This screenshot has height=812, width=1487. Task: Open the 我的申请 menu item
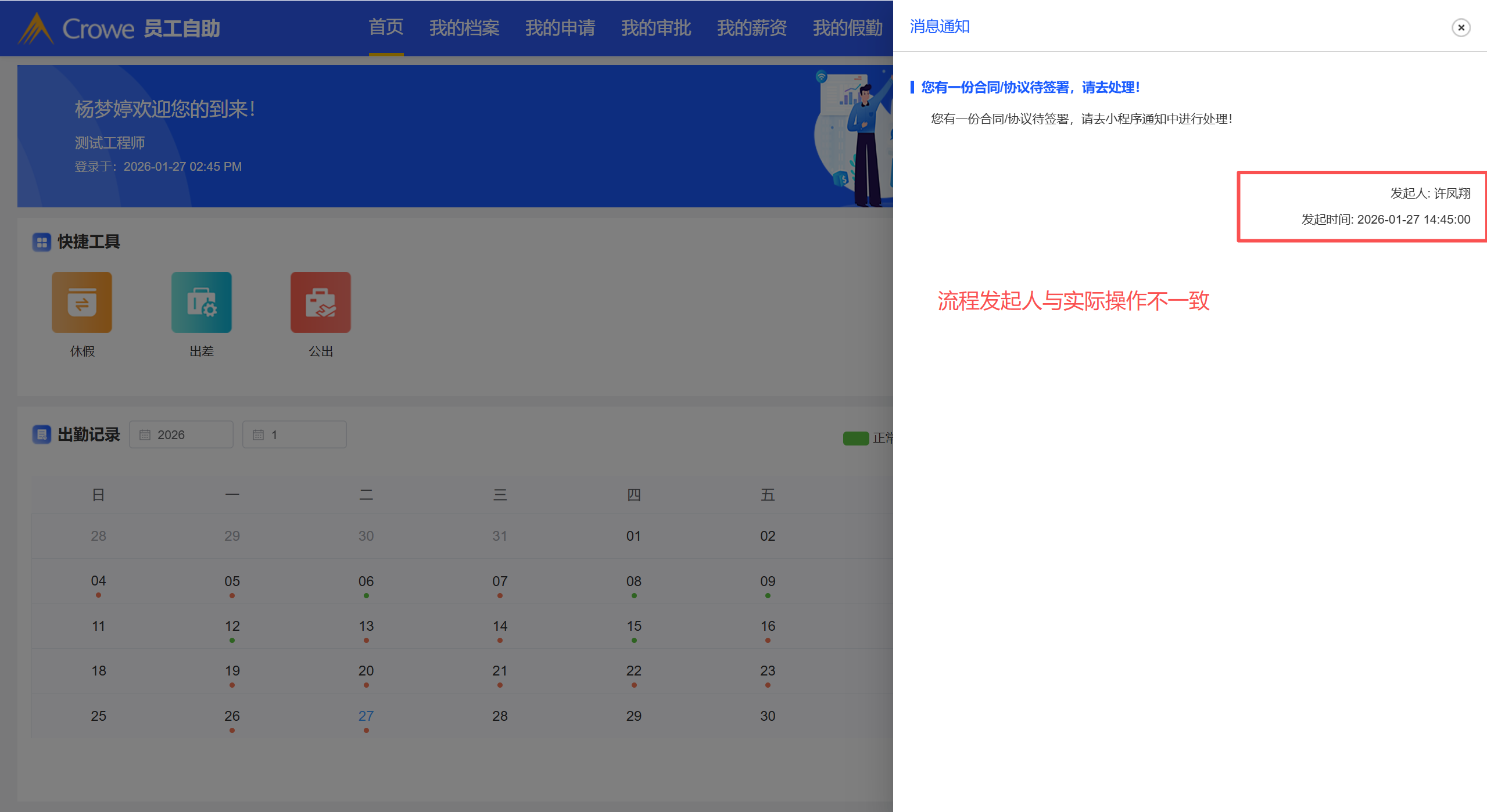click(x=560, y=28)
